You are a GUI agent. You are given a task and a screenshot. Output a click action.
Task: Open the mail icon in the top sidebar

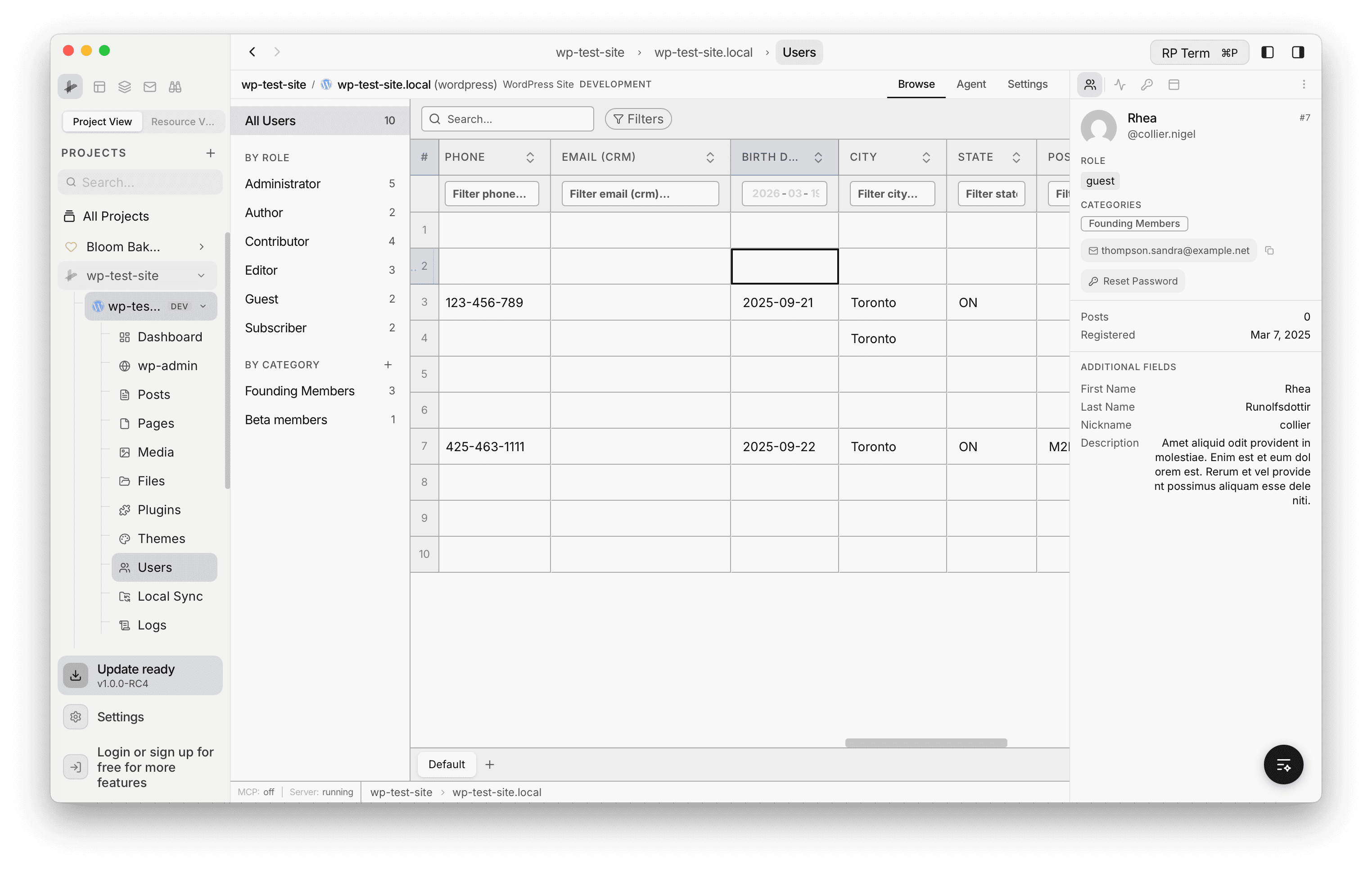pyautogui.click(x=150, y=86)
